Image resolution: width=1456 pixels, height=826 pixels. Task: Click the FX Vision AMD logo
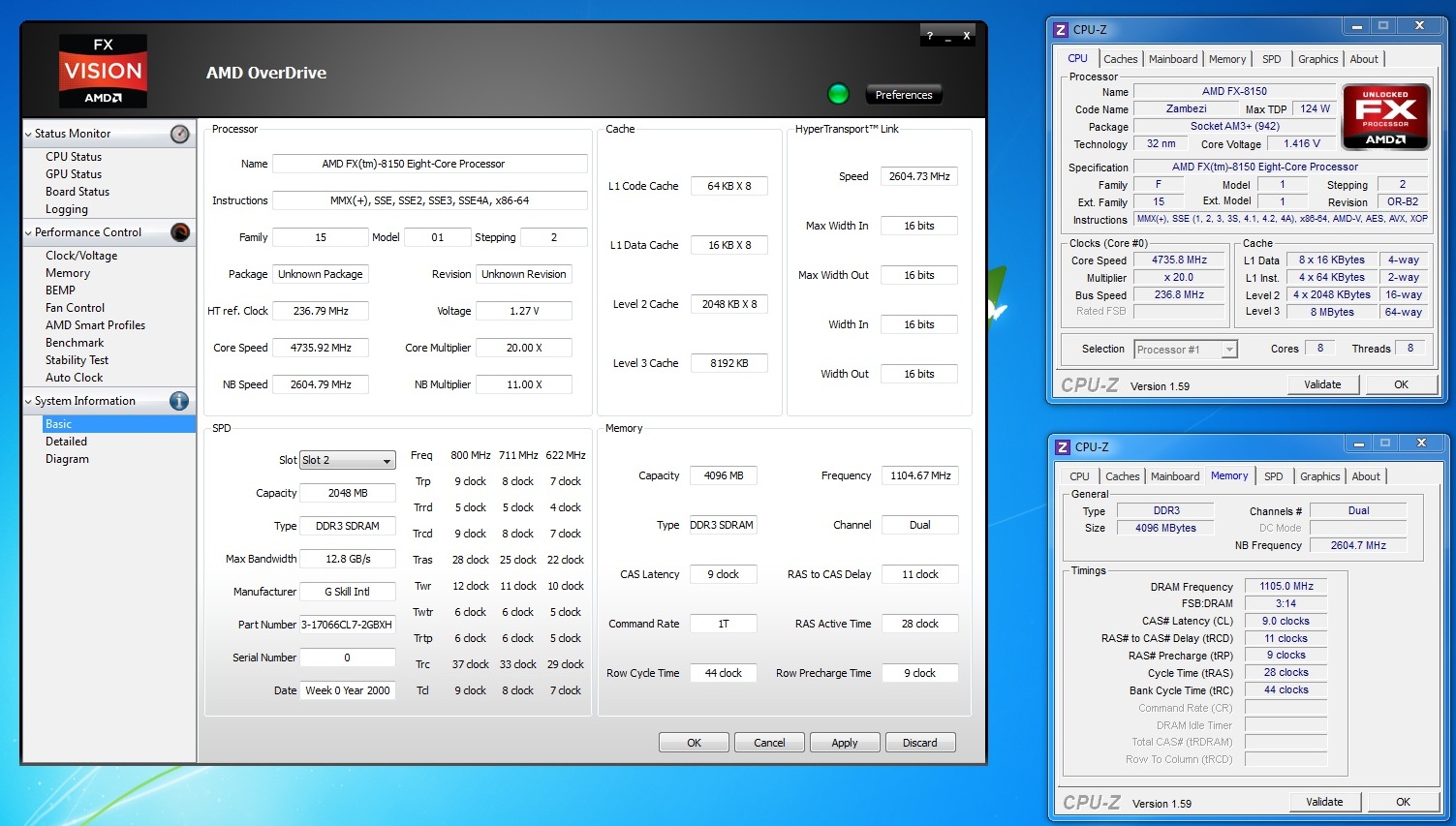click(x=104, y=71)
